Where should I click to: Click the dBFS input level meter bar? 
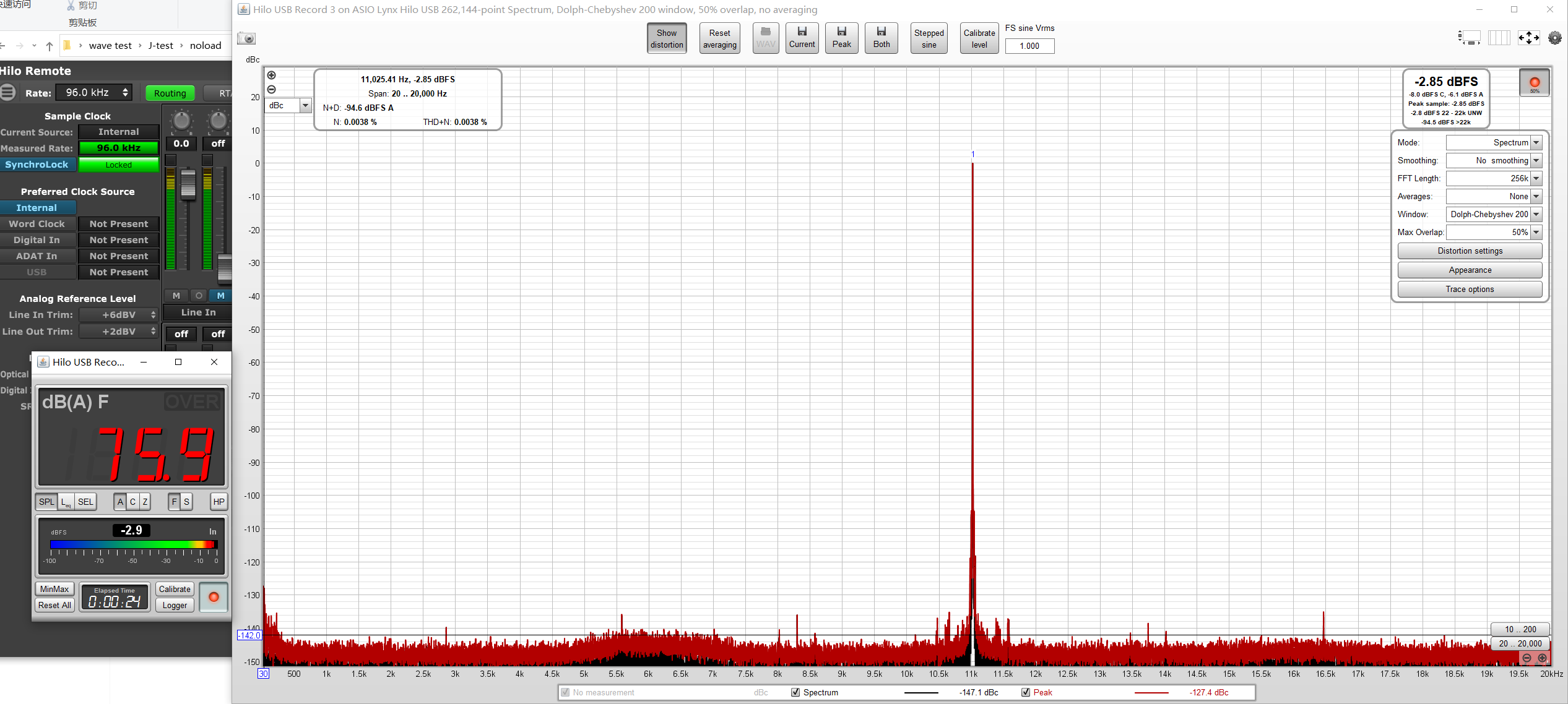pos(133,544)
